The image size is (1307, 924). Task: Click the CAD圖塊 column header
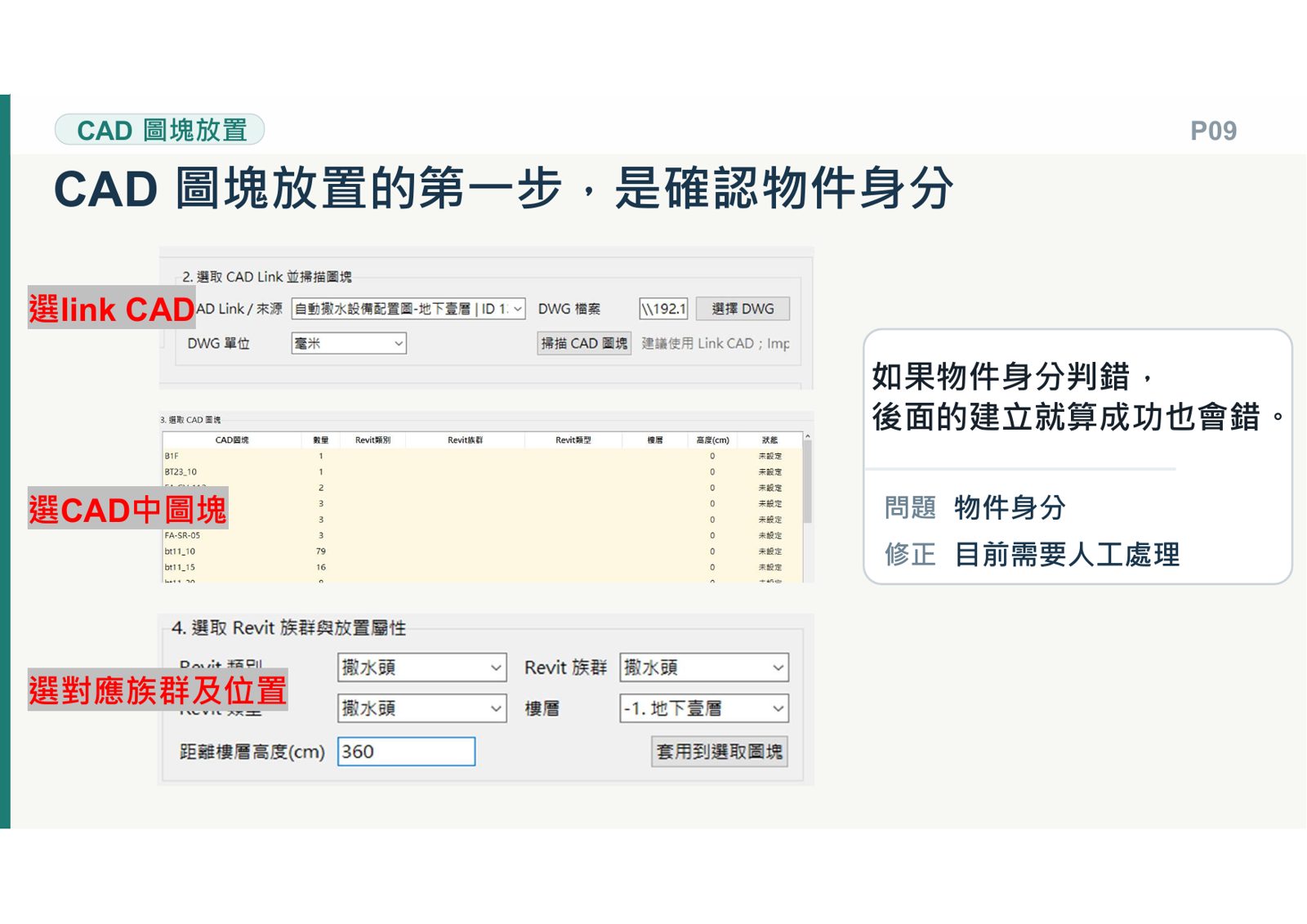pos(232,440)
